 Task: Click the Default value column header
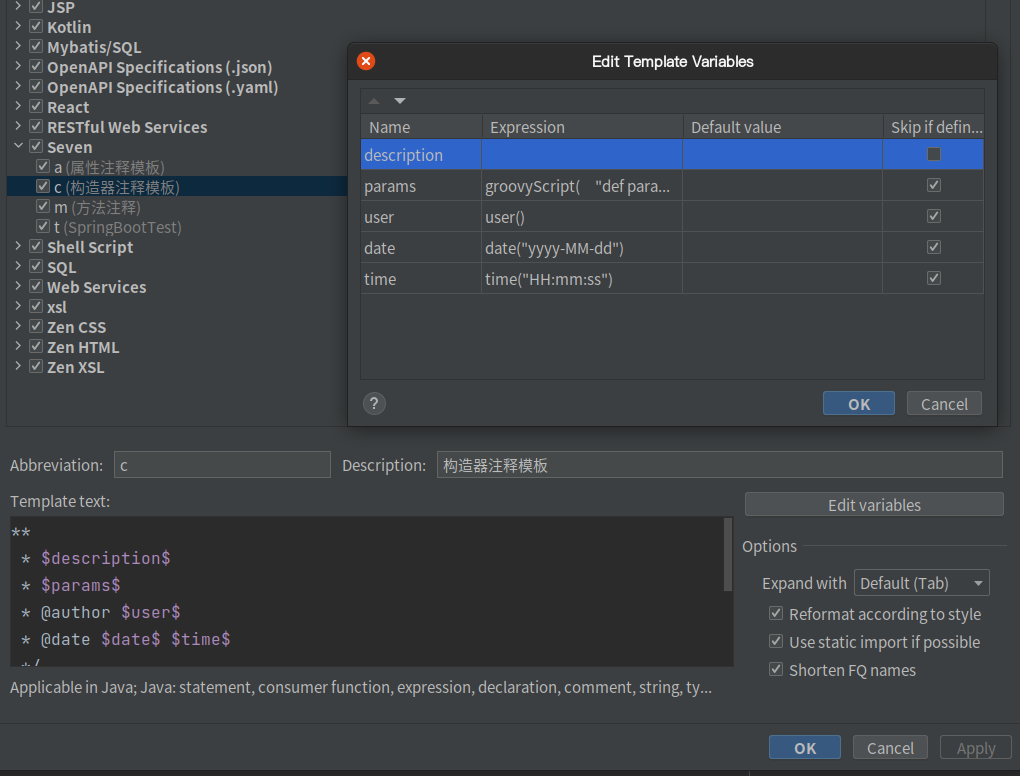click(x=783, y=127)
